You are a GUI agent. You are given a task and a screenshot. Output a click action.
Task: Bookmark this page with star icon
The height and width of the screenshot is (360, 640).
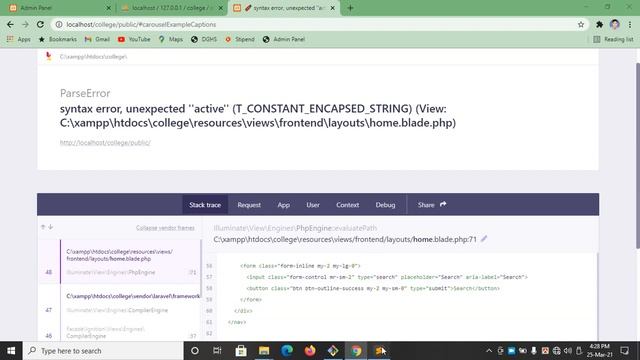581,24
